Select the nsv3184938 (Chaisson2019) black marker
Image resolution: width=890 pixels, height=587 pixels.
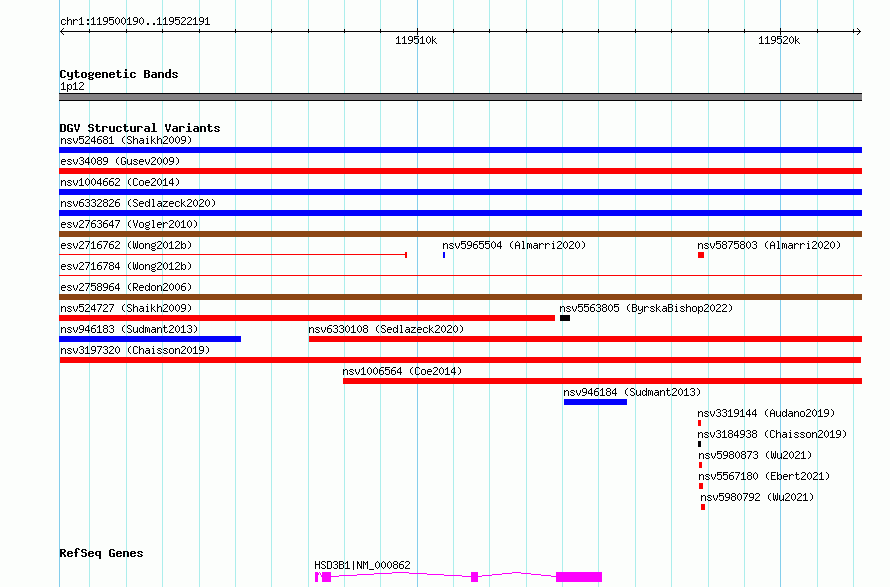point(699,444)
